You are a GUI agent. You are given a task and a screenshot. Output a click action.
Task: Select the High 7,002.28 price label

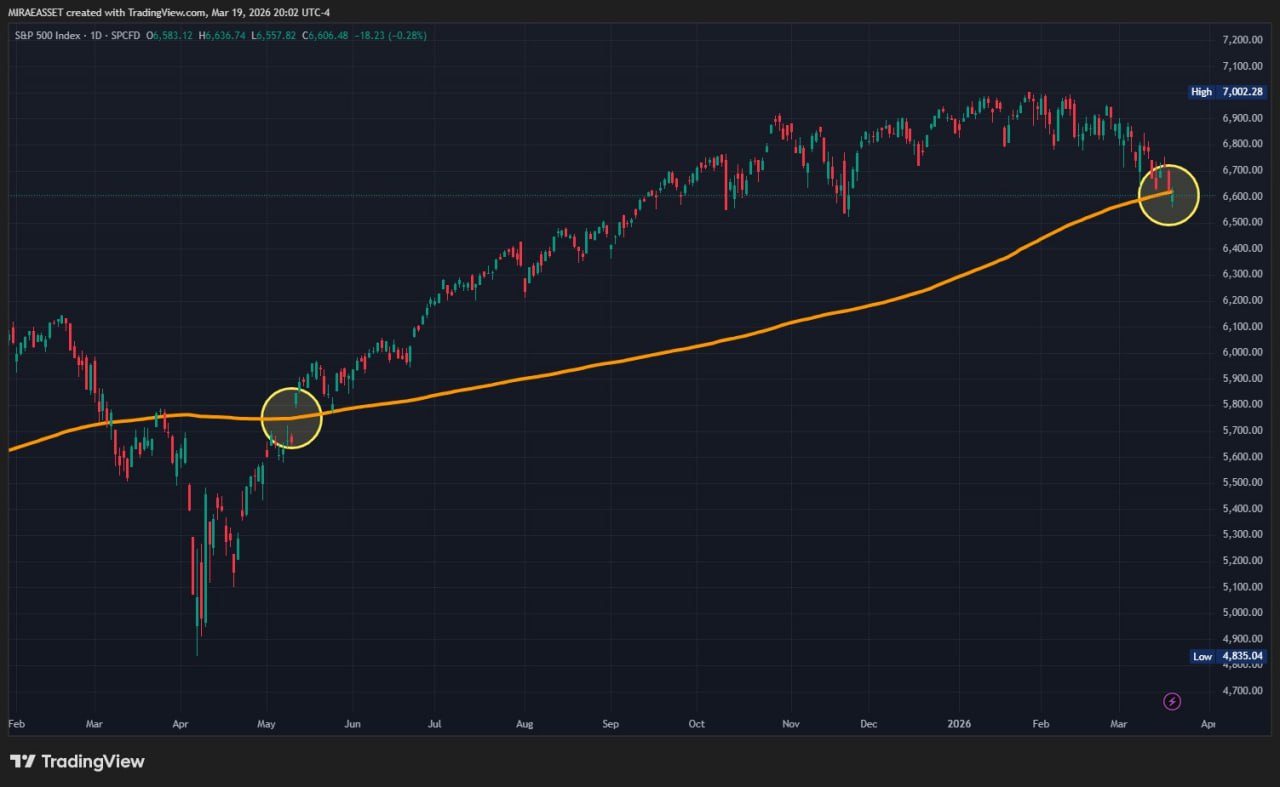coord(1227,92)
